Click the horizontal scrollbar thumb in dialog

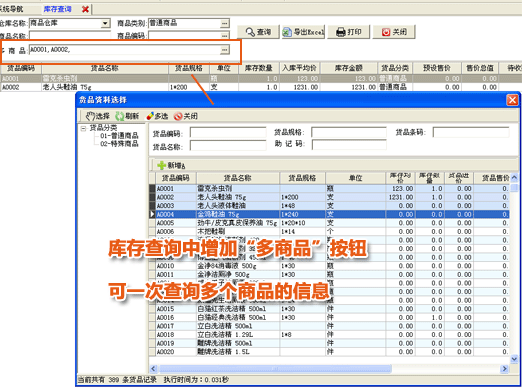point(275,369)
